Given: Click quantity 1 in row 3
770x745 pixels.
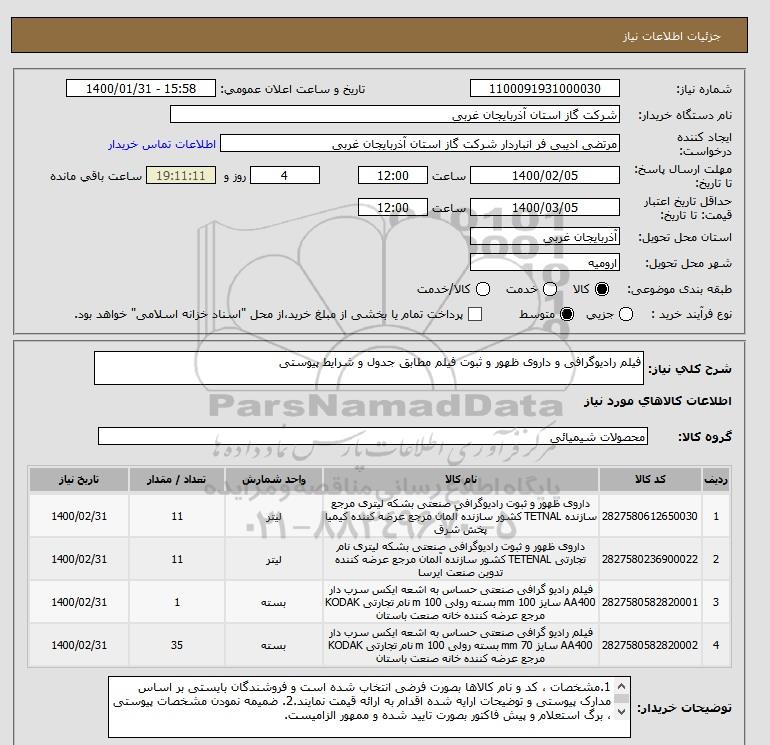Looking at the screenshot, I should [177, 602].
